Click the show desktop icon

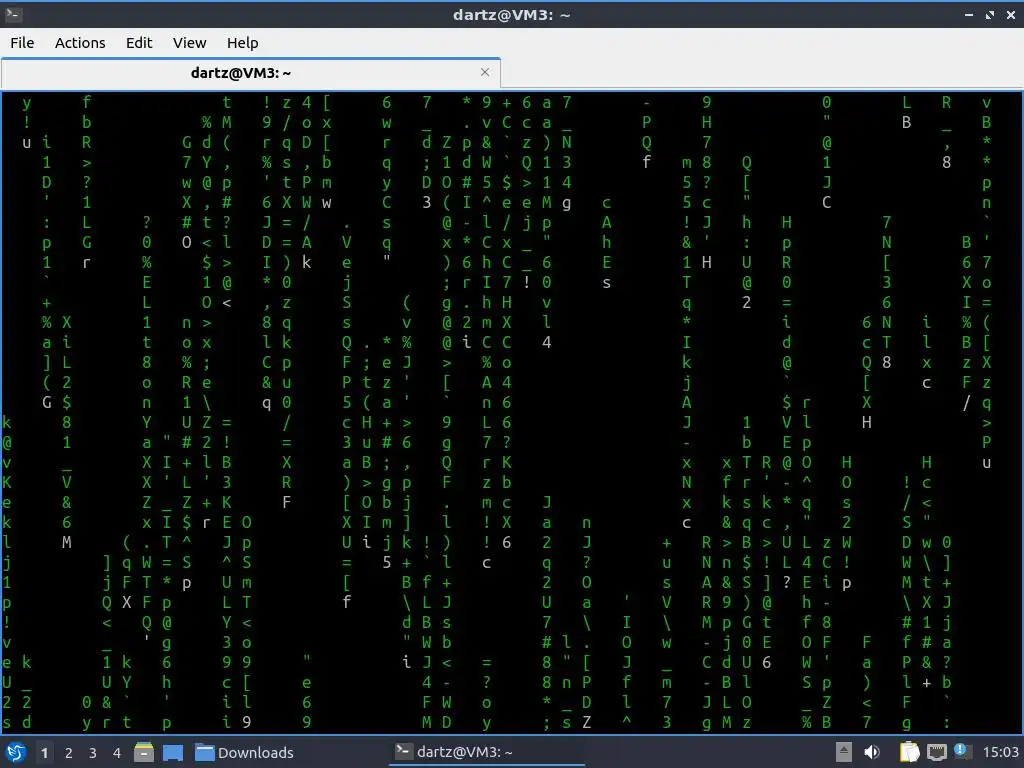pos(173,752)
